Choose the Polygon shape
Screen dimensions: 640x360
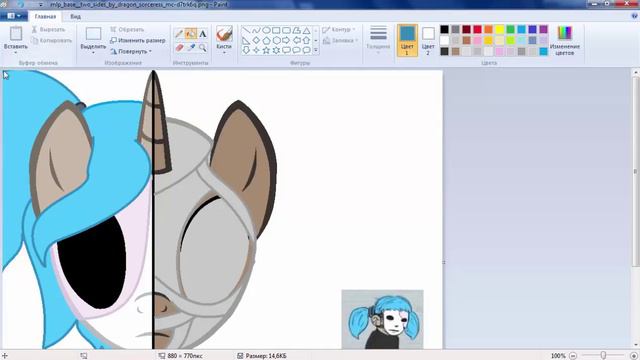tap(296, 31)
